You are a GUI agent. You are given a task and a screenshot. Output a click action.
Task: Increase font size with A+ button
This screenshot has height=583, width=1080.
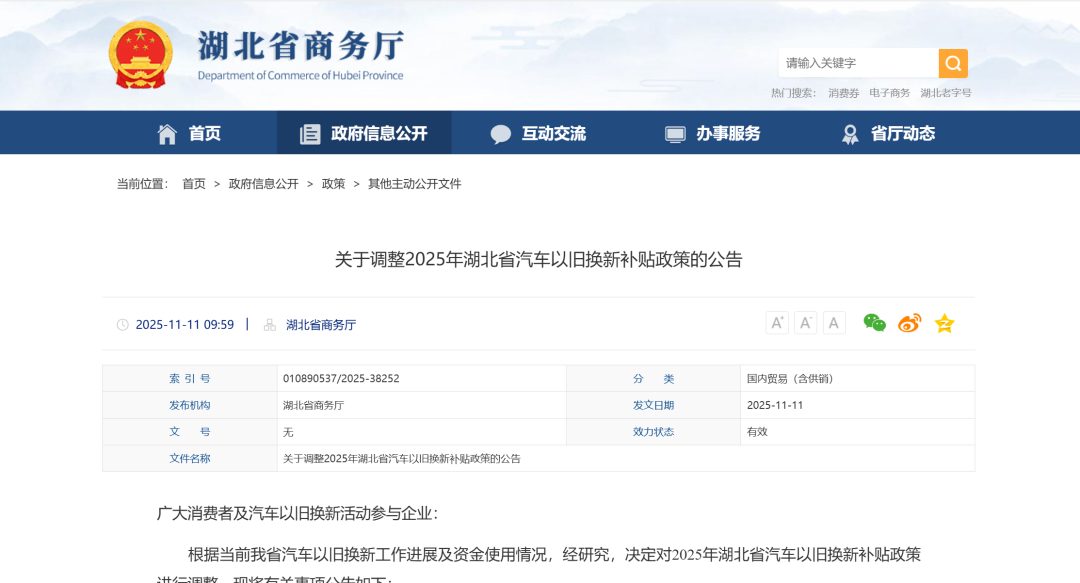point(777,323)
